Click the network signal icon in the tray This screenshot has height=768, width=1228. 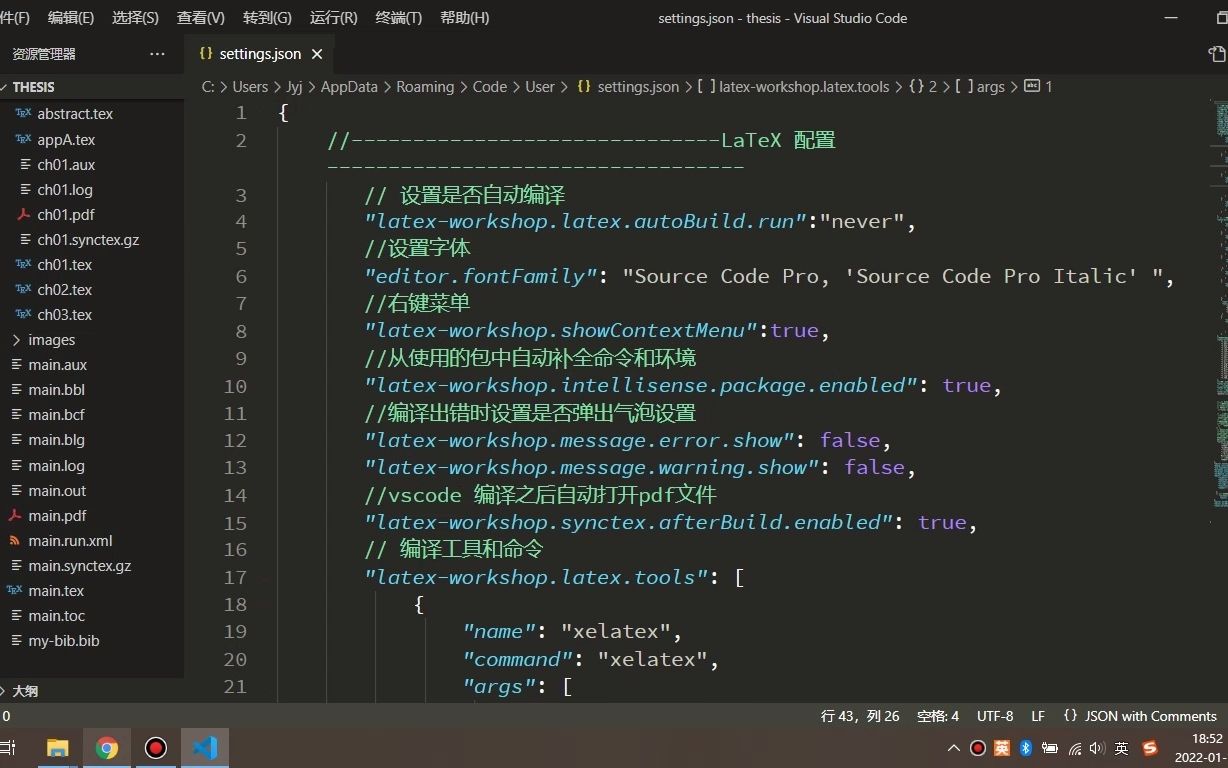point(1074,748)
